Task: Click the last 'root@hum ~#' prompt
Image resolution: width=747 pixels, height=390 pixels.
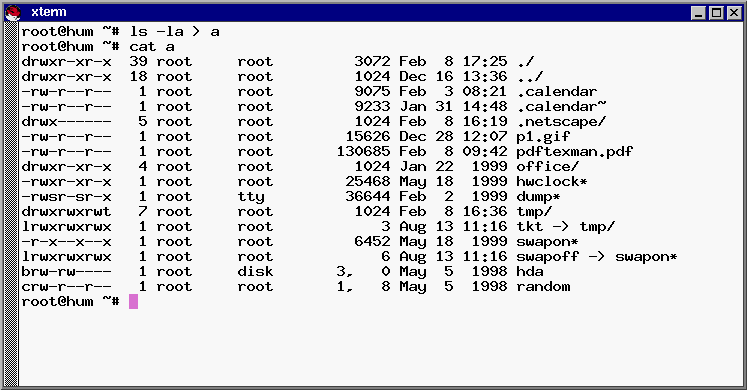Action: click(x=71, y=301)
